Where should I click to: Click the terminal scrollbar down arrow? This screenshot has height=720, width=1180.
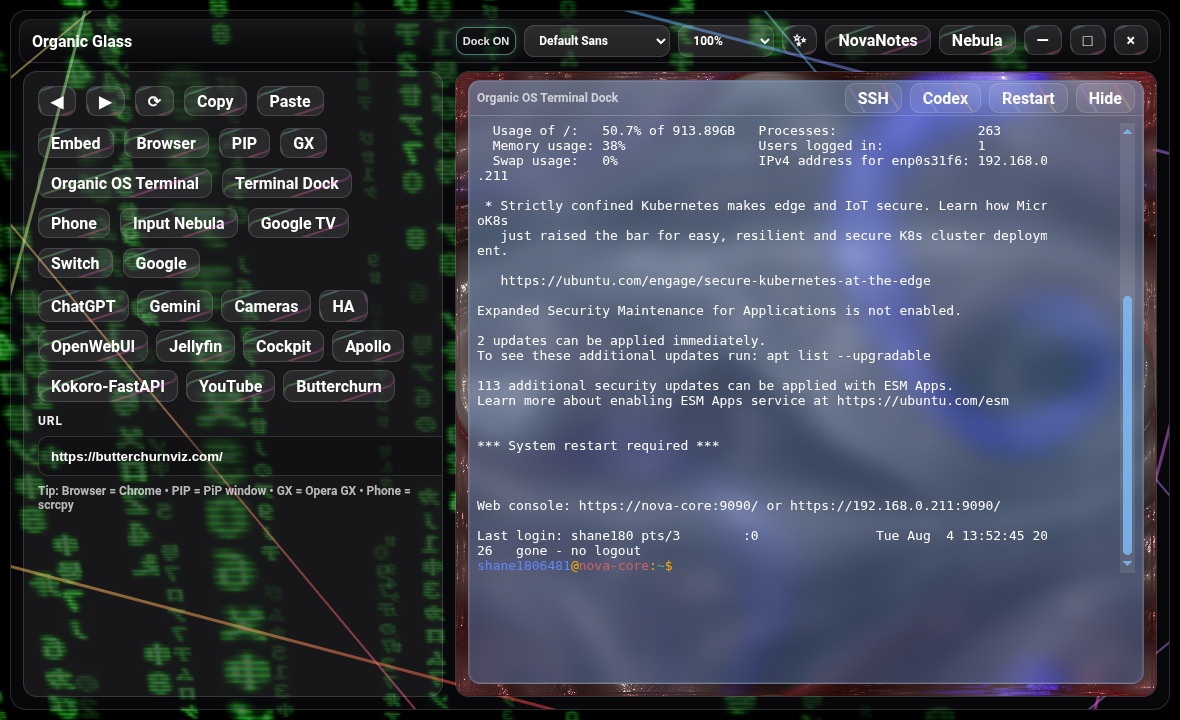tap(1127, 563)
